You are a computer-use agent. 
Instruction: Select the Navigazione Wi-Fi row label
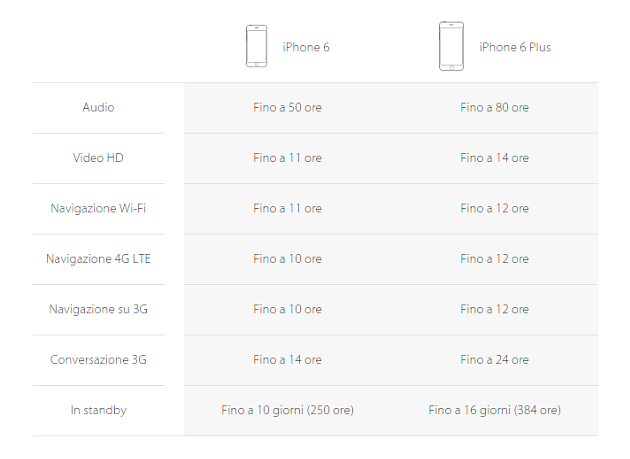pos(98,208)
